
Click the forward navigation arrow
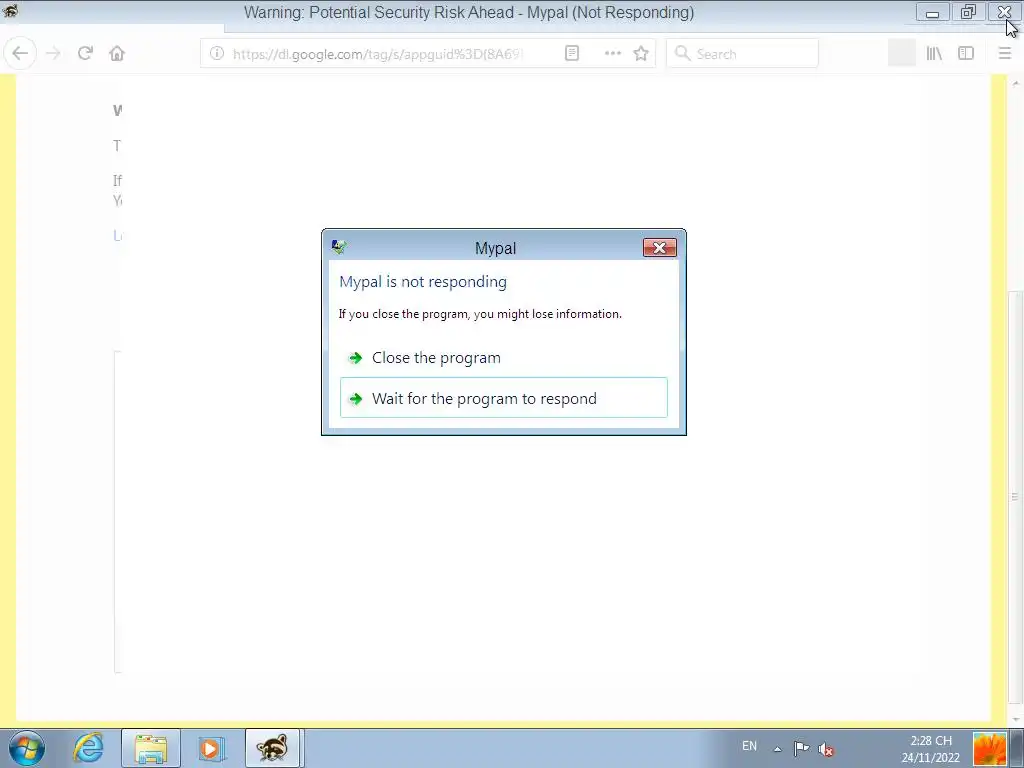click(x=54, y=54)
